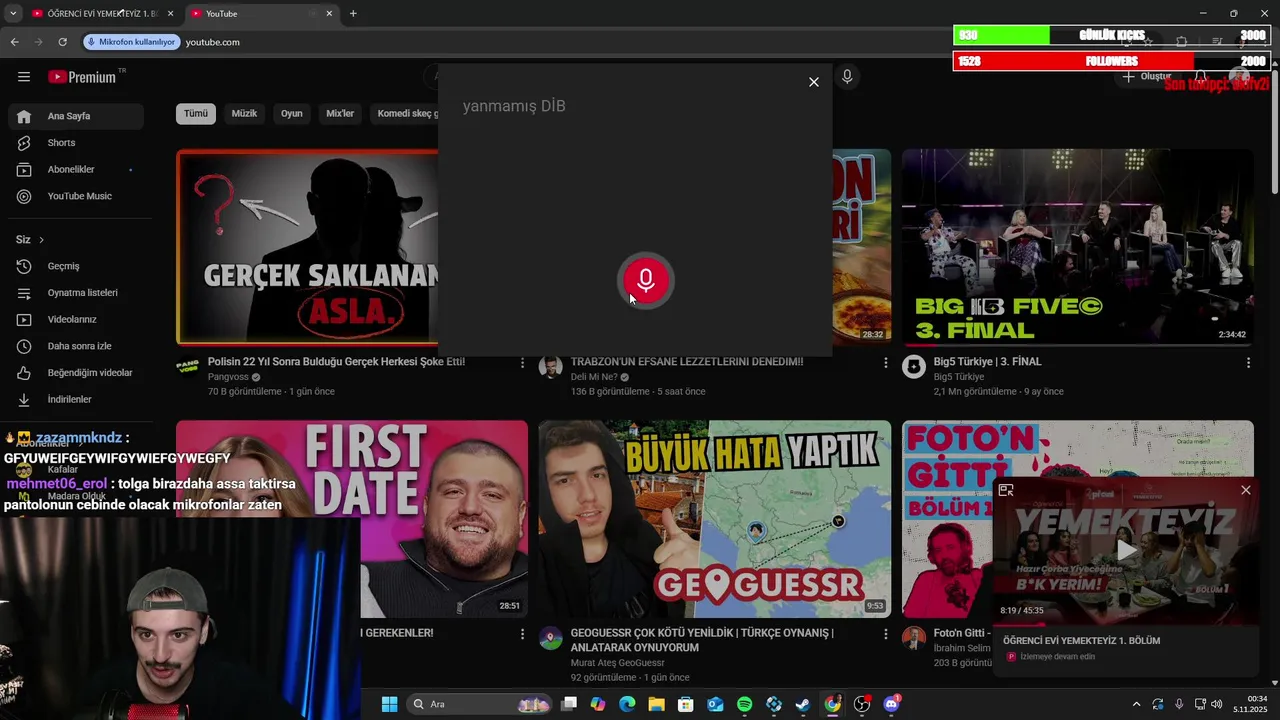
Task: Show hidden system tray icons
Action: [x=1136, y=704]
